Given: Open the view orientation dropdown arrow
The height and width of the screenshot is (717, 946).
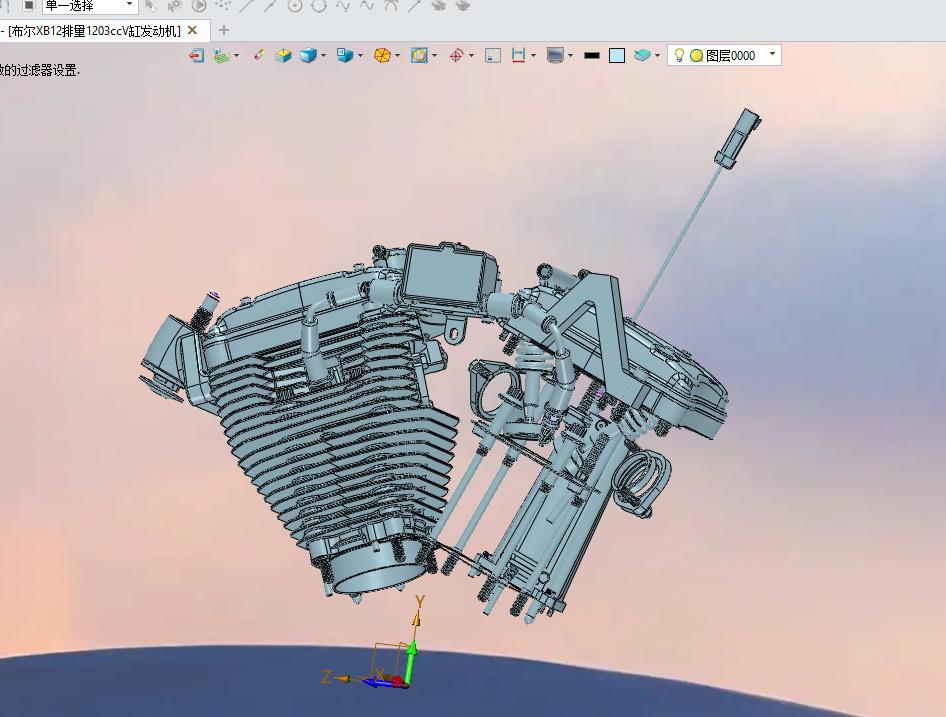Looking at the screenshot, I should coord(361,56).
